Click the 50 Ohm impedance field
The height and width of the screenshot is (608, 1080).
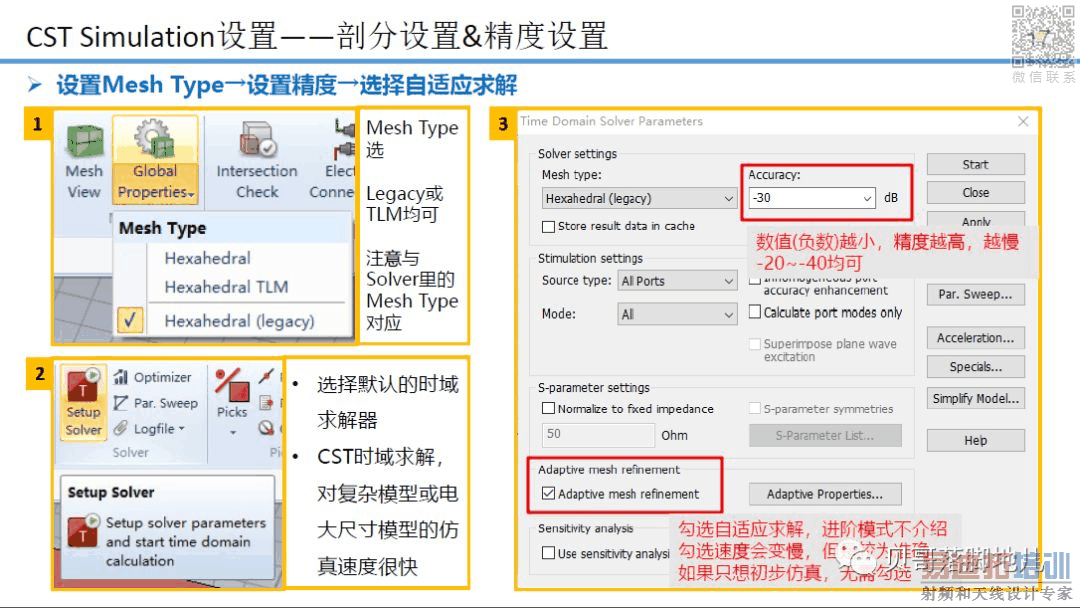[x=598, y=434]
